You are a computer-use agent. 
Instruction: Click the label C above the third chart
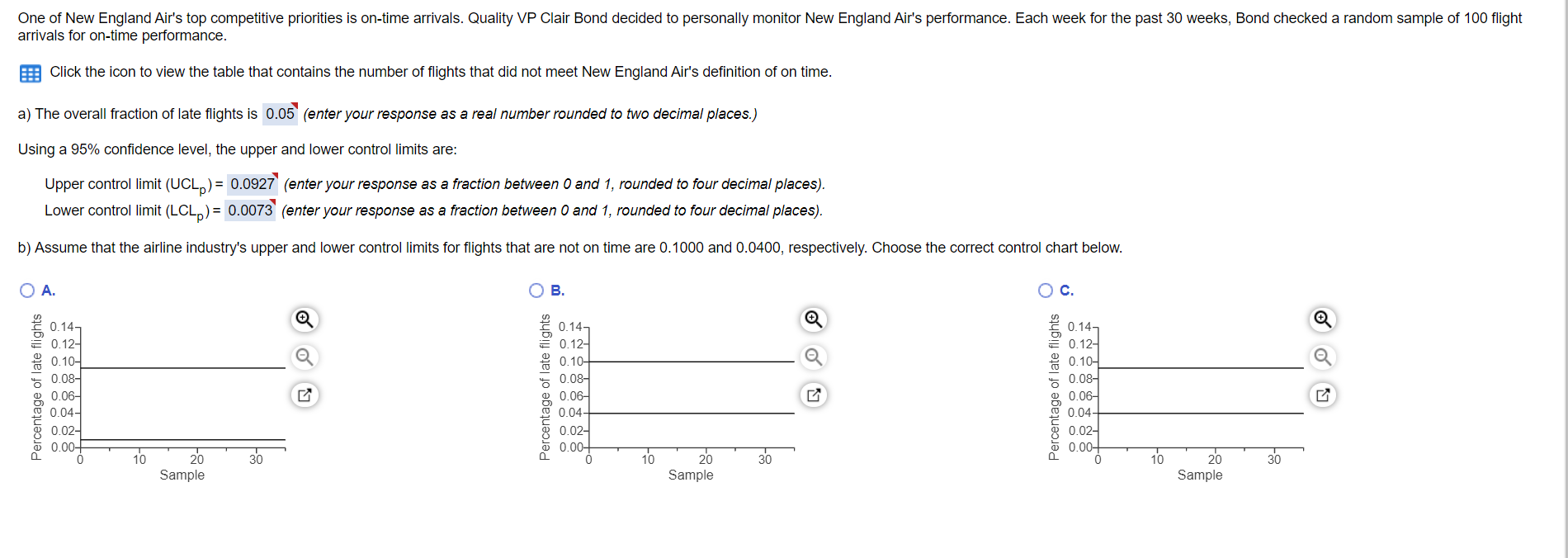click(1066, 290)
